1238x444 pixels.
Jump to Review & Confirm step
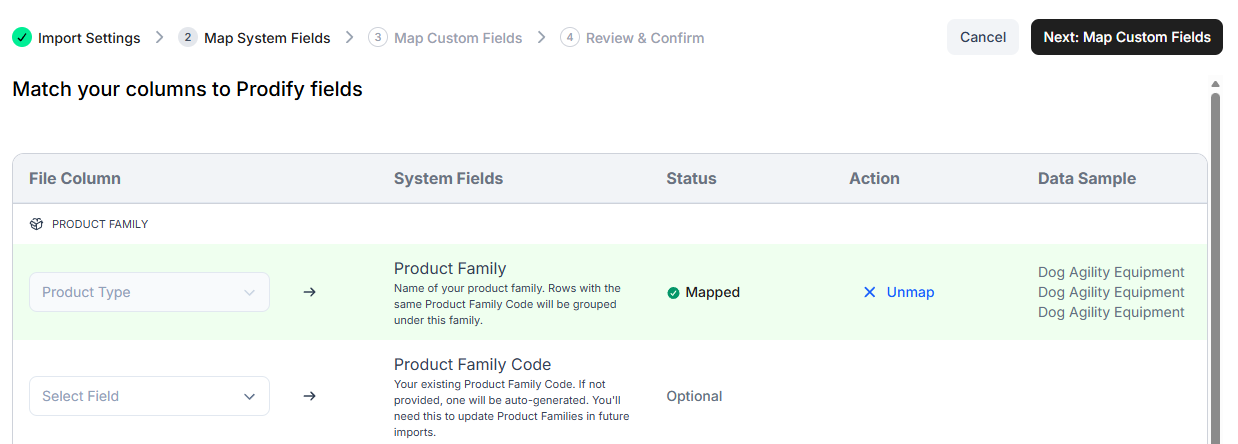(645, 38)
